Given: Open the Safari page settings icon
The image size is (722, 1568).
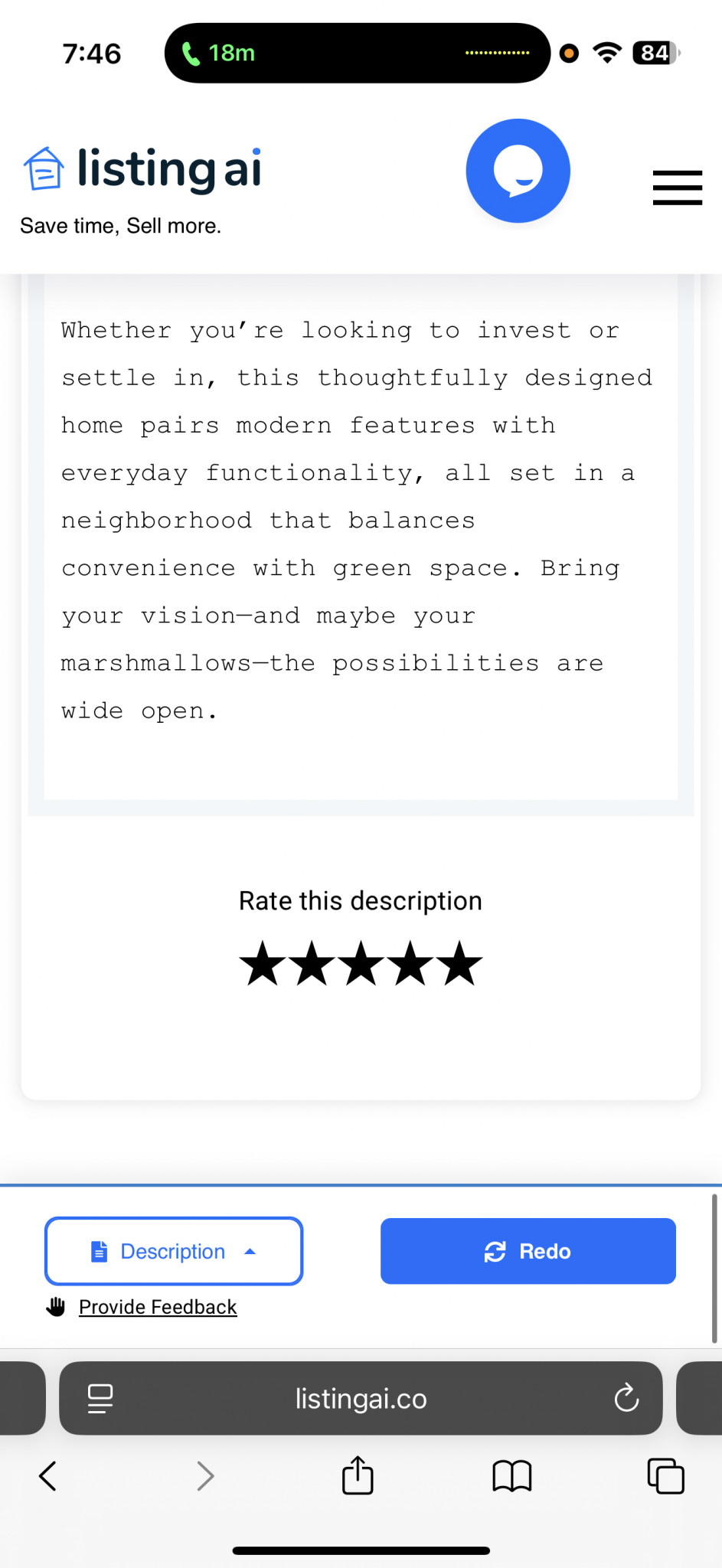Looking at the screenshot, I should pyautogui.click(x=100, y=1398).
